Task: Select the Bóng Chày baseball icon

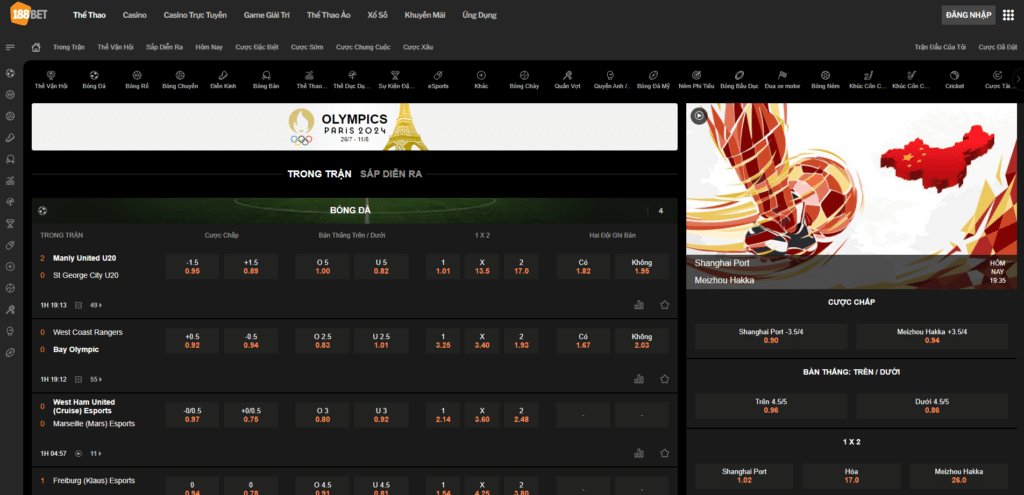Action: coord(524,80)
